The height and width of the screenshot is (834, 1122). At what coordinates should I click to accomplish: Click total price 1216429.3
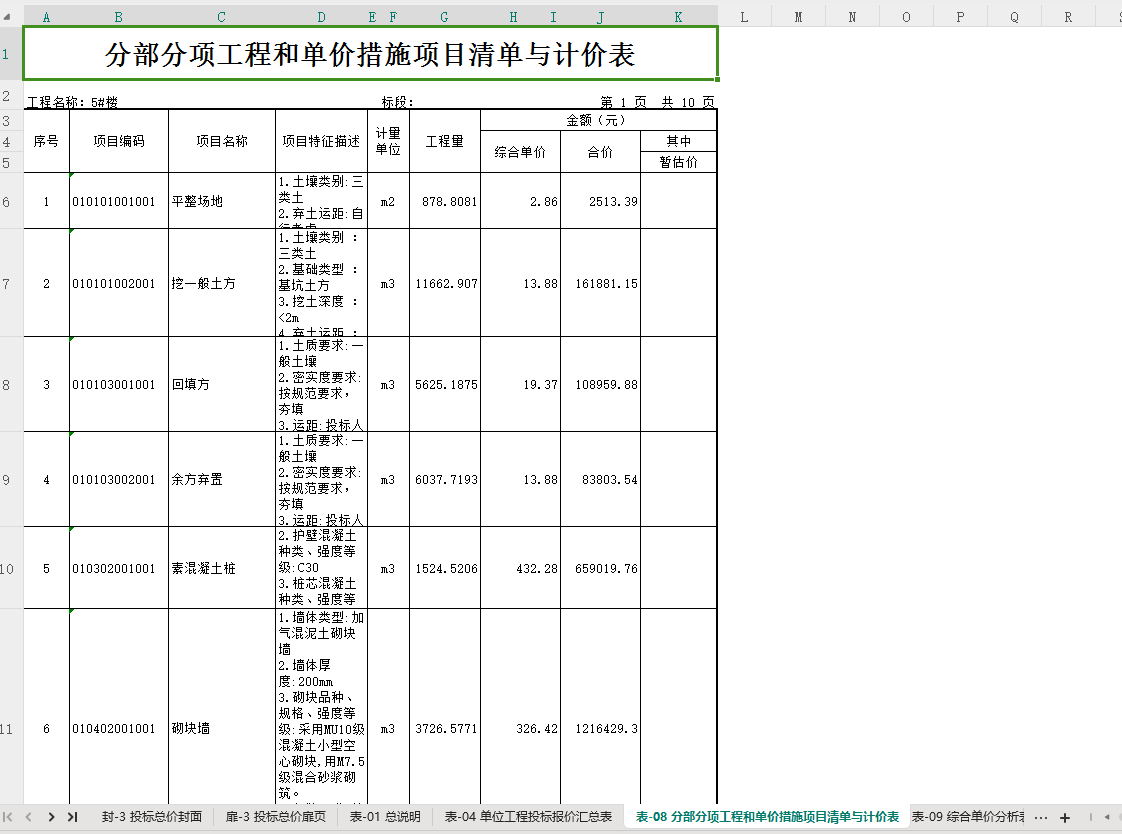pos(600,729)
